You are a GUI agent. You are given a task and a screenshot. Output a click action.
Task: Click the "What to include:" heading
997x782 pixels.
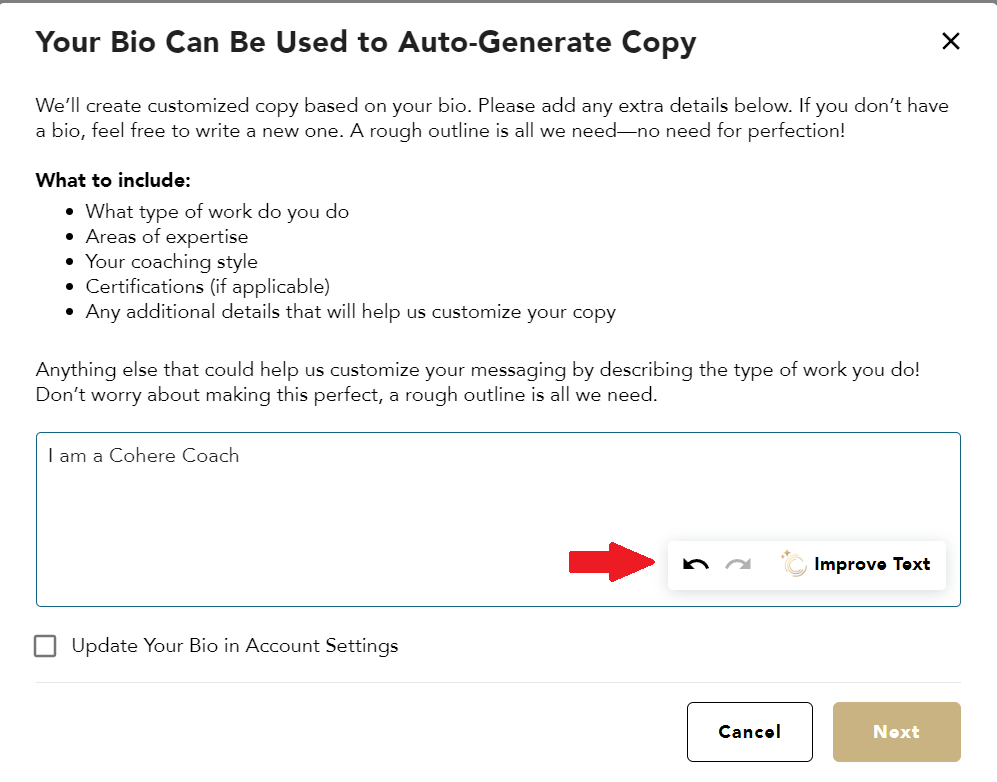113,181
